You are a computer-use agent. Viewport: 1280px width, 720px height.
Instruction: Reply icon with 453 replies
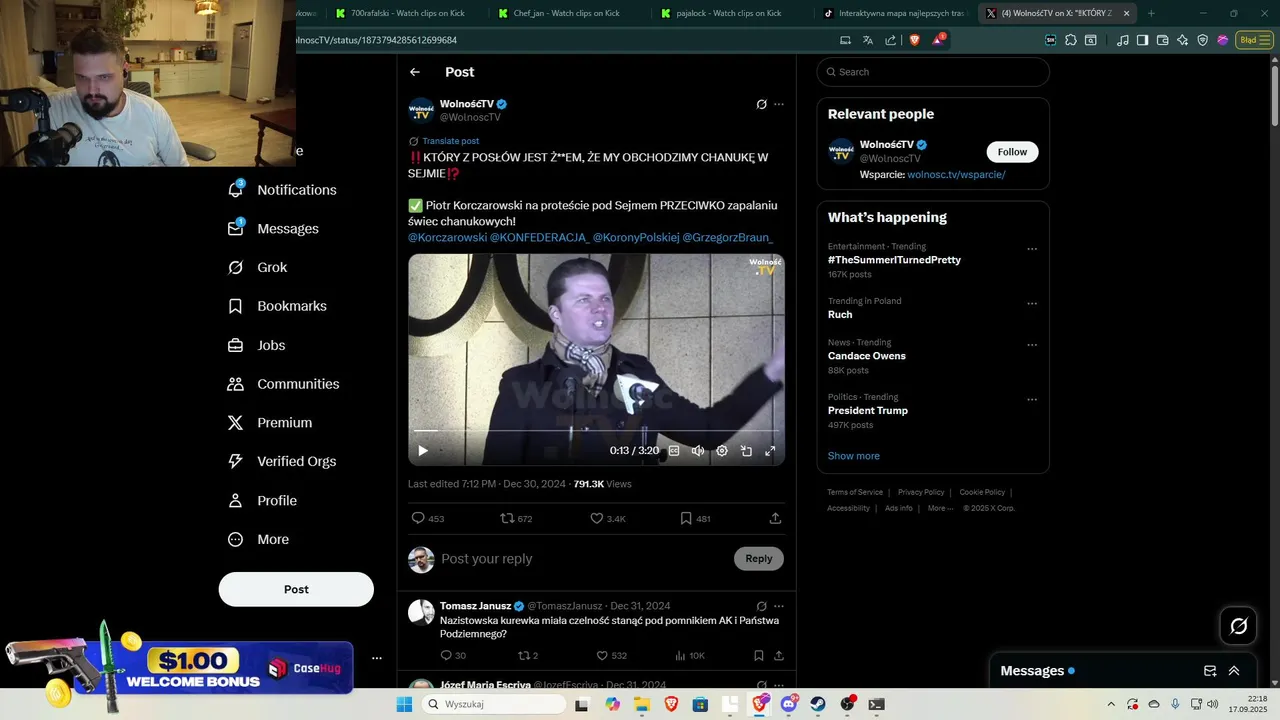coord(418,518)
